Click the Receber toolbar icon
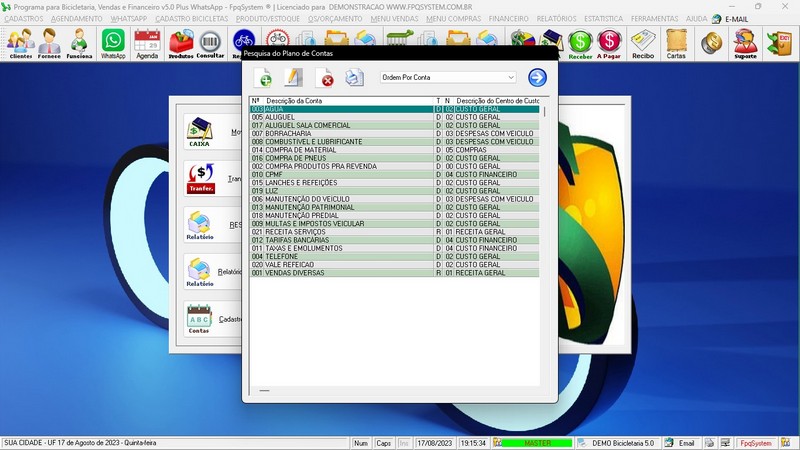 point(580,43)
